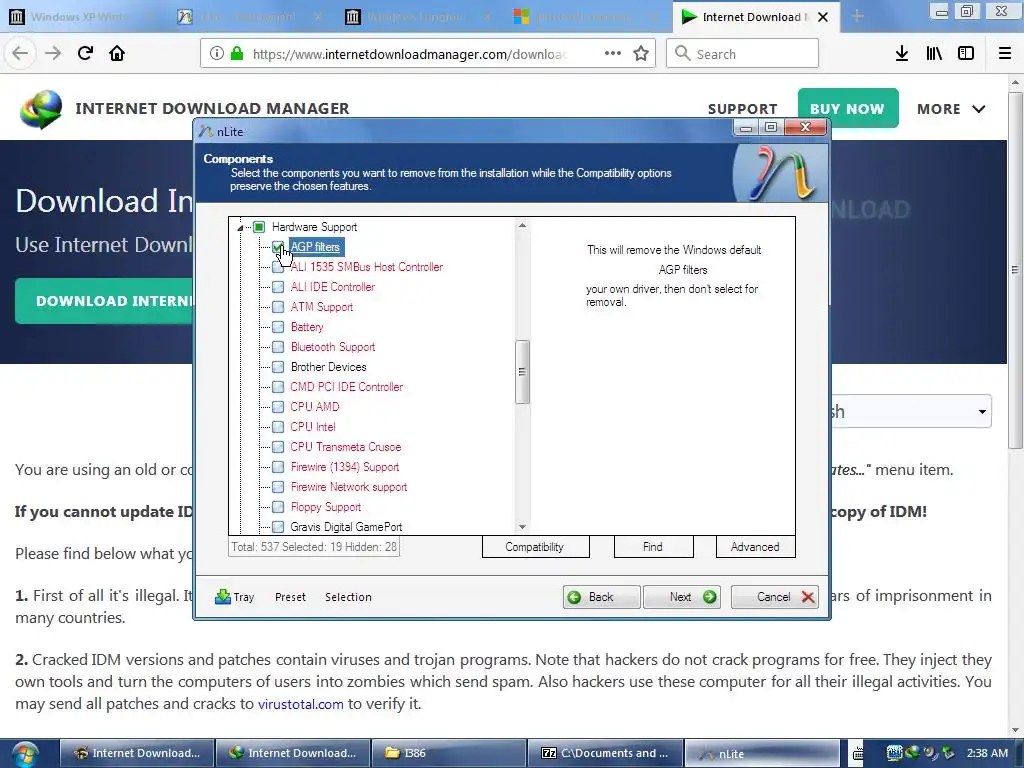This screenshot has width=1024, height=768.
Task: Click Next button in nLite
Action: [682, 597]
